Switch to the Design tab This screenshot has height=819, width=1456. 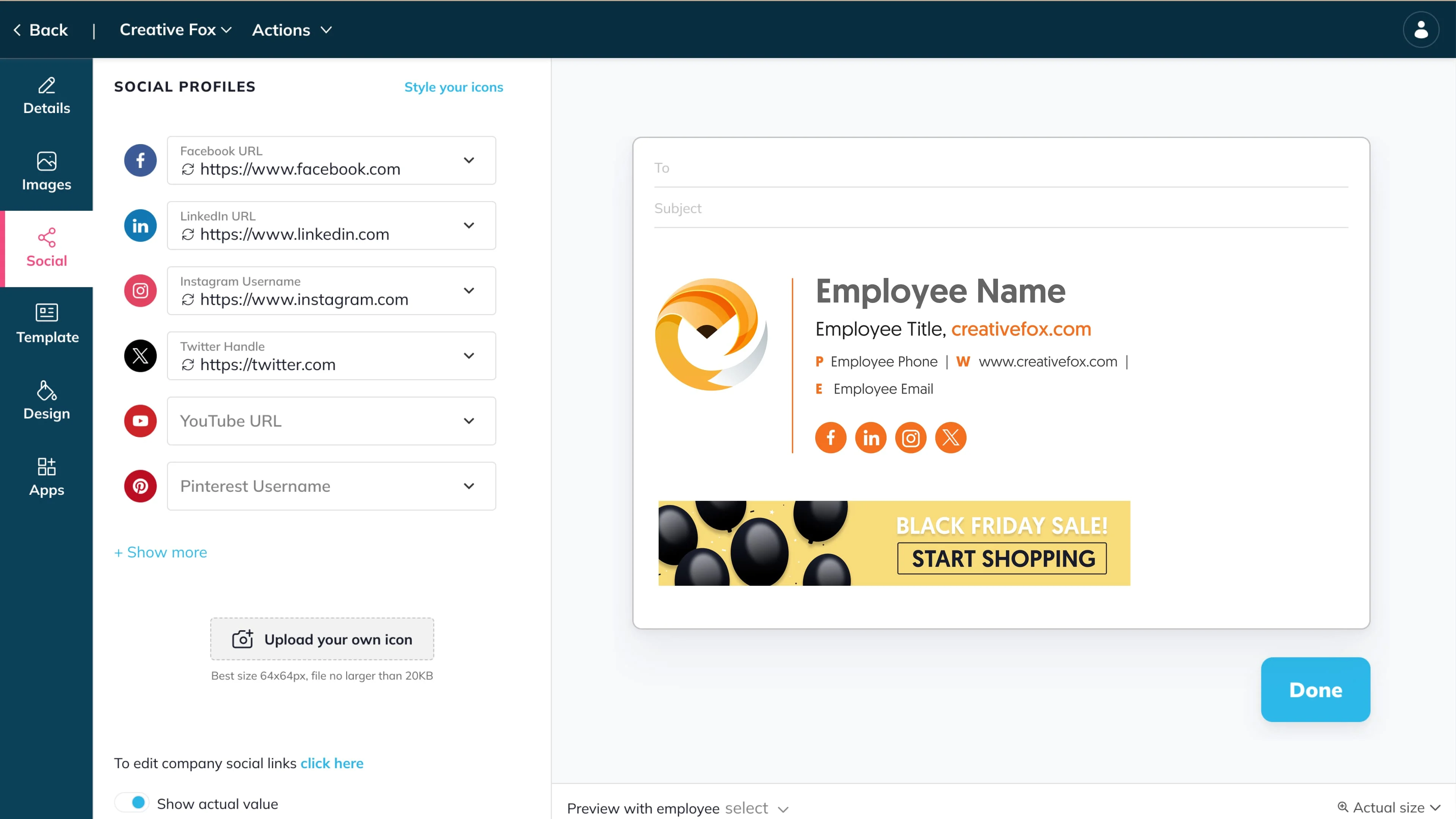tap(46, 400)
